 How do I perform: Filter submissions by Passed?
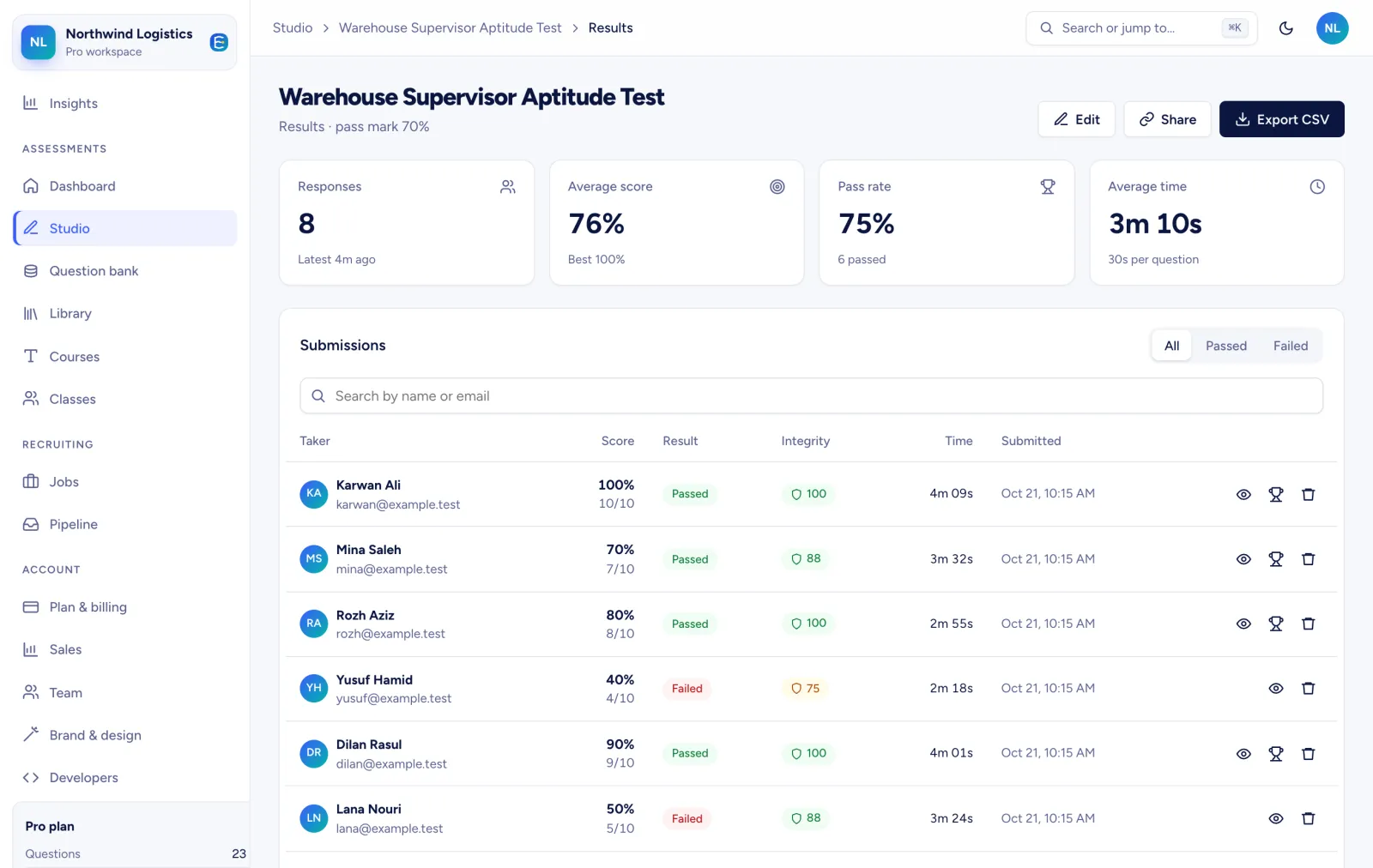1225,346
